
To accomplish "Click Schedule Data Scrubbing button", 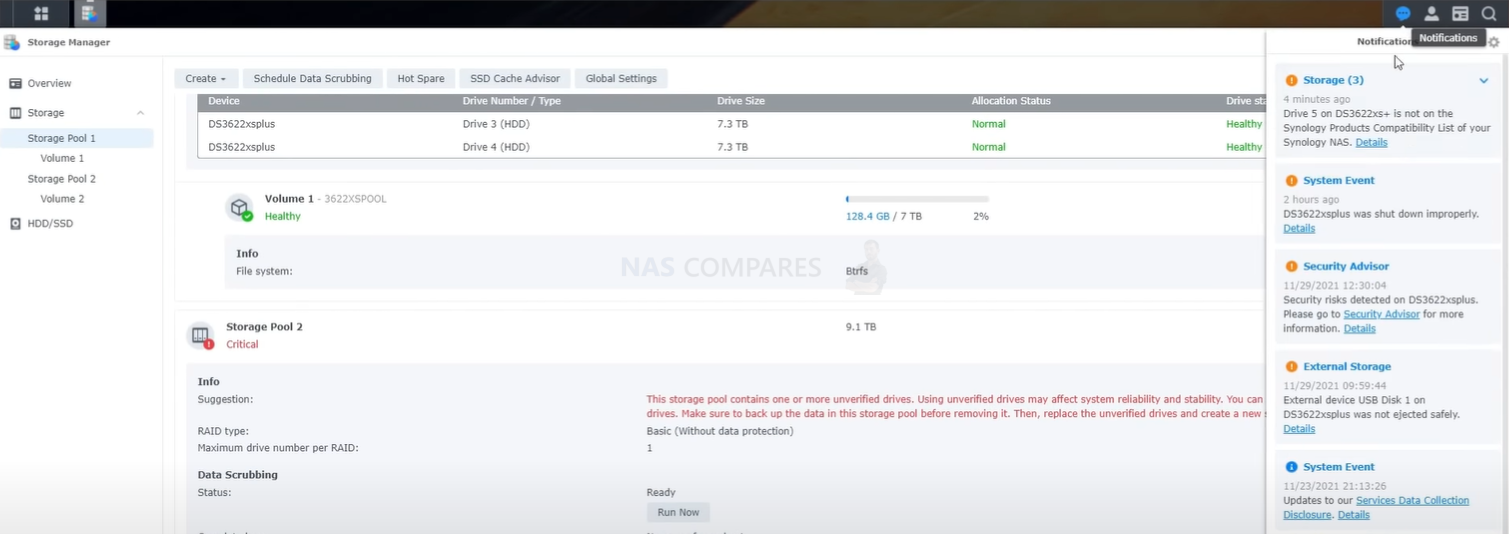I will tap(312, 78).
